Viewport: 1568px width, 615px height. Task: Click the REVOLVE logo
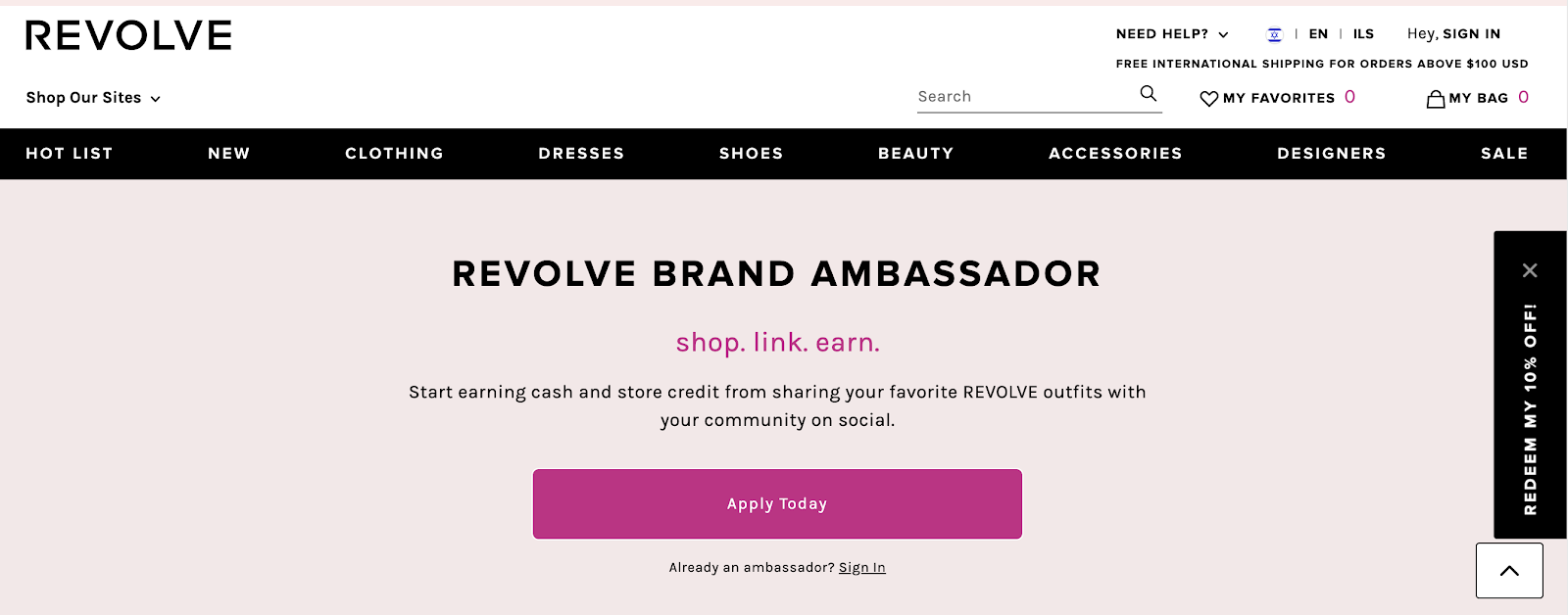coord(128,36)
